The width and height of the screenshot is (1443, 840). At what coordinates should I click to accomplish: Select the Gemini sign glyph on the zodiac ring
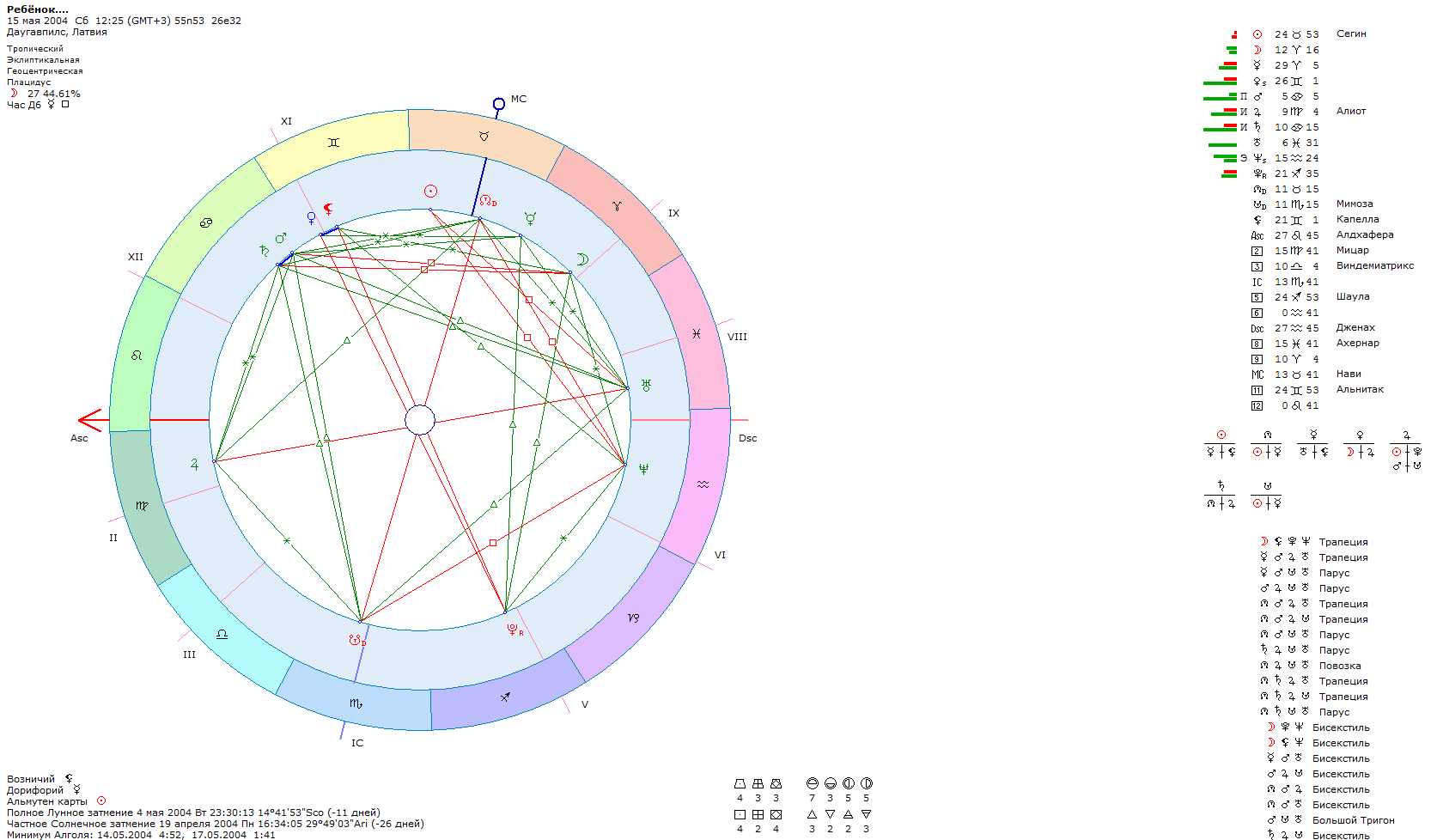pos(333,143)
